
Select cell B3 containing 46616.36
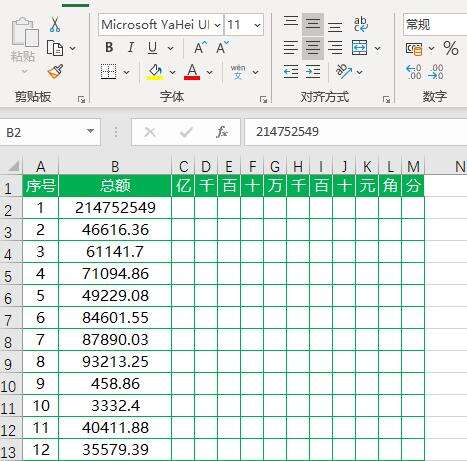pos(115,230)
